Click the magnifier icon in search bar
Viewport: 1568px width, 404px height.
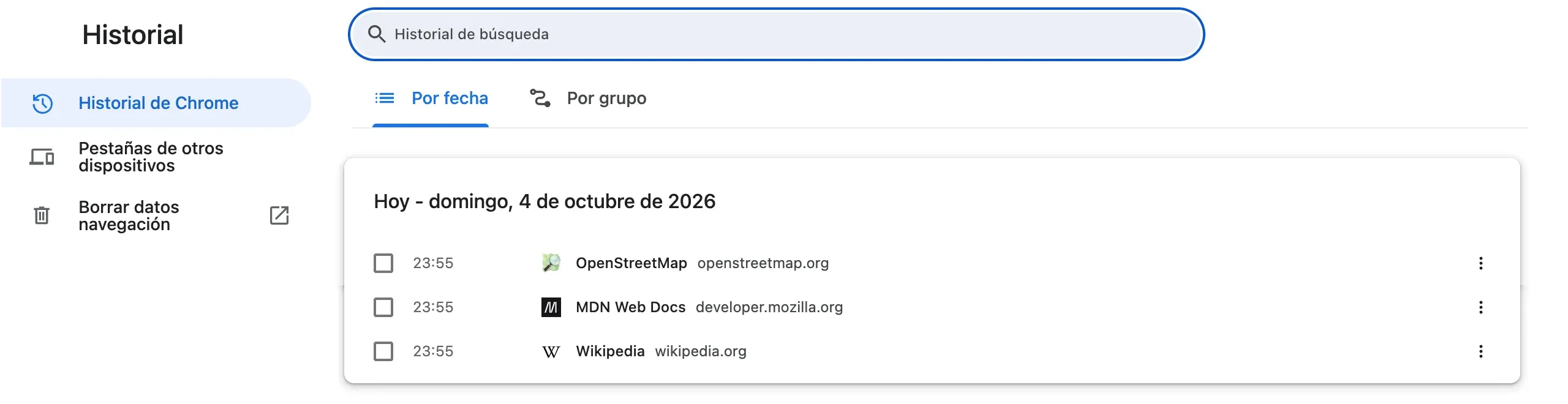(x=377, y=34)
